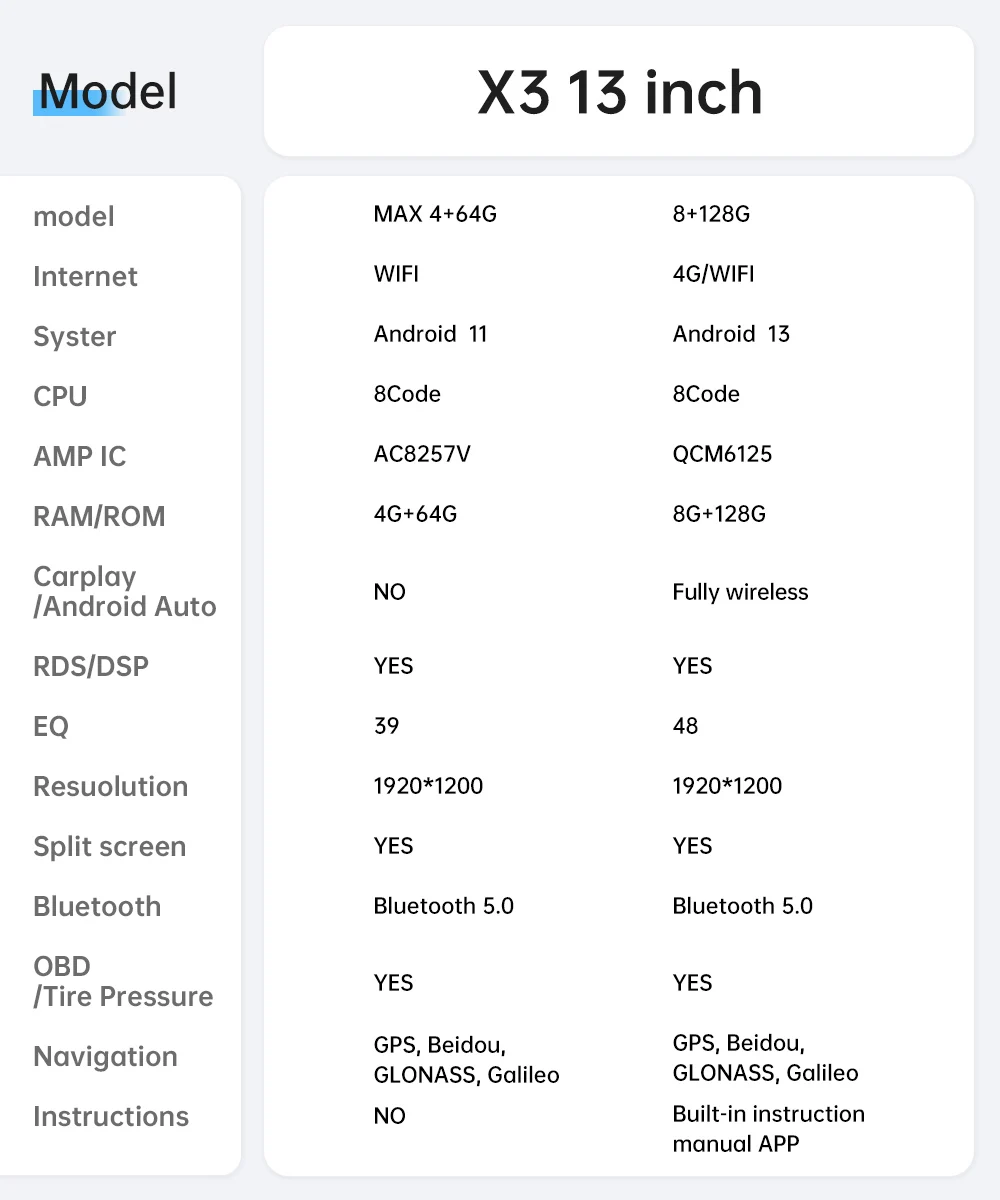The image size is (1000, 1200).
Task: Click the 'Navigation' row label
Action: tap(105, 1057)
